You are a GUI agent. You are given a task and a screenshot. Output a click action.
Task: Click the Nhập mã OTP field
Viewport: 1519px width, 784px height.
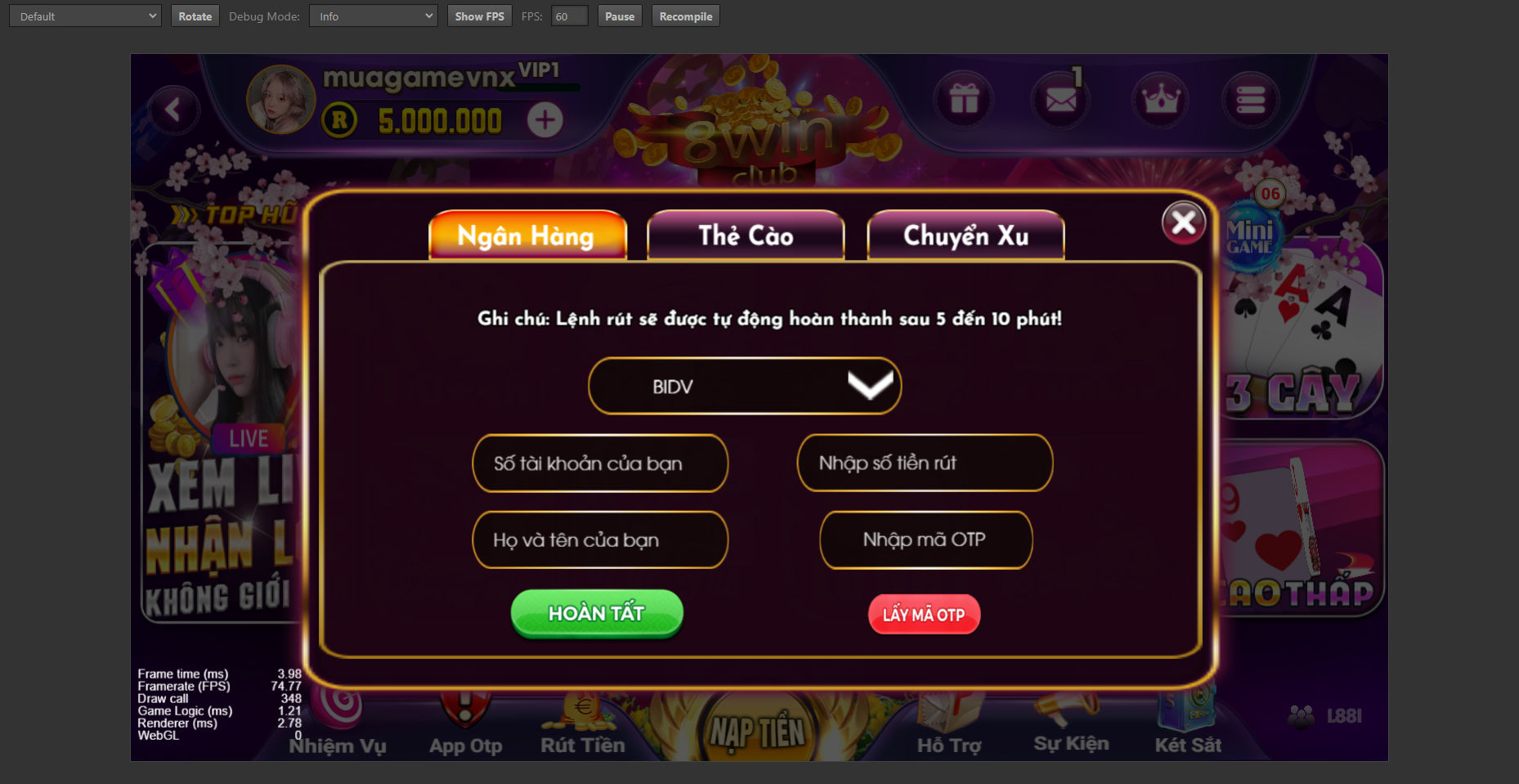[925, 540]
